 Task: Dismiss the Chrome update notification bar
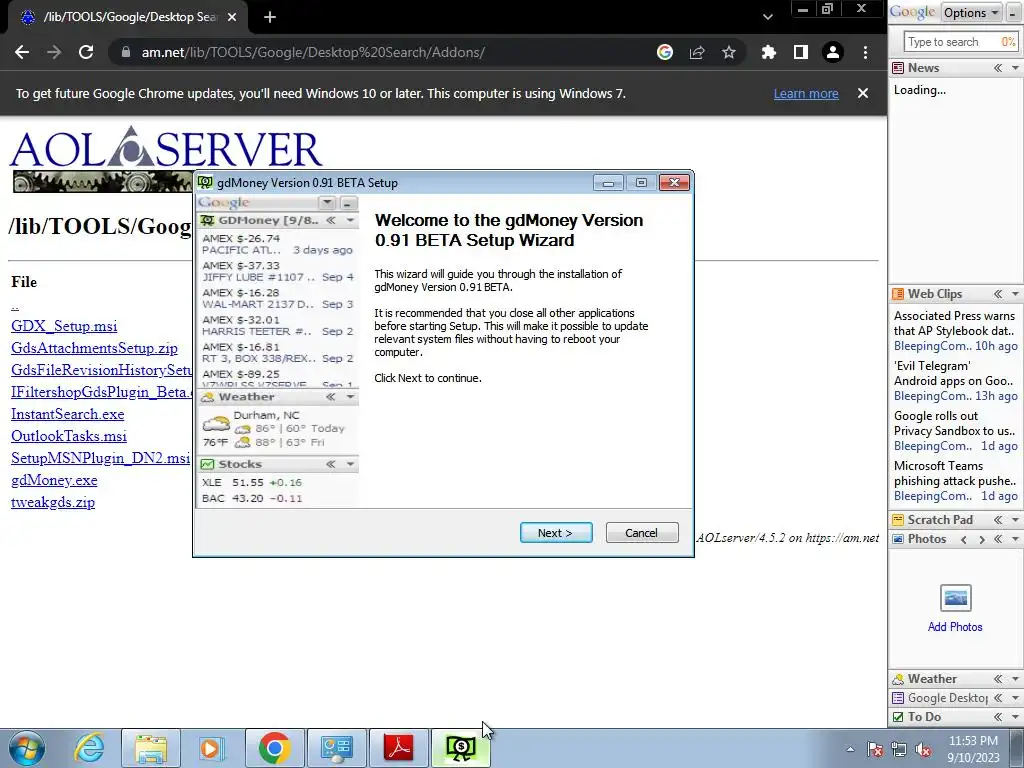tap(863, 93)
